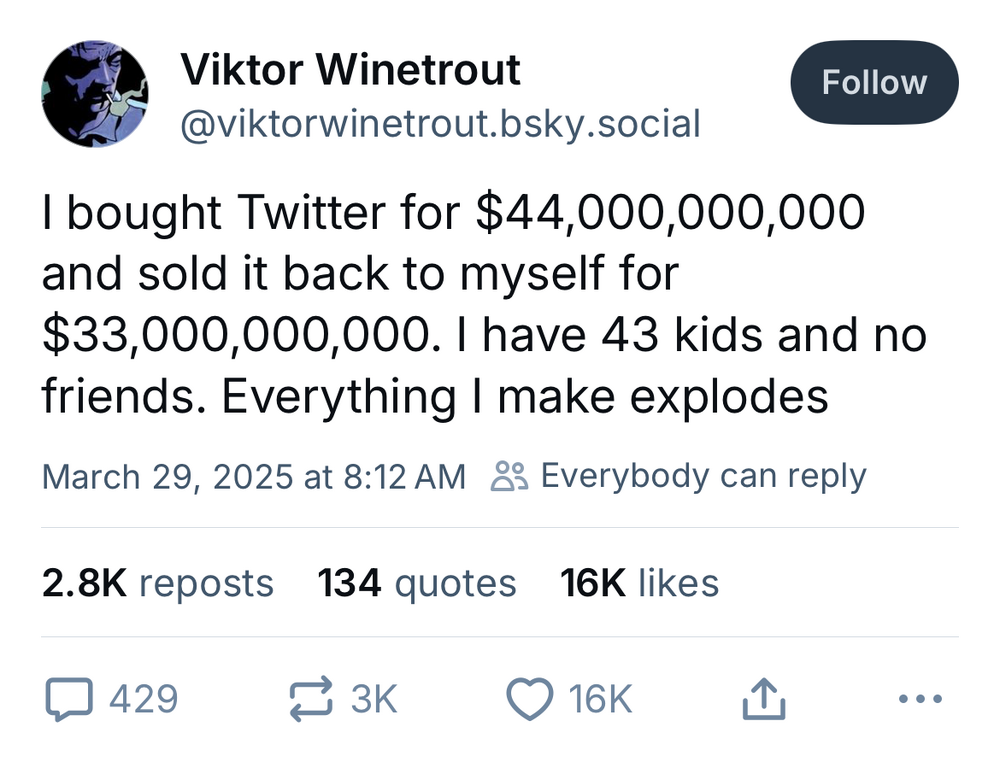1000x762 pixels.
Task: Click the Viktor Winetrout display name
Action: click(x=350, y=70)
